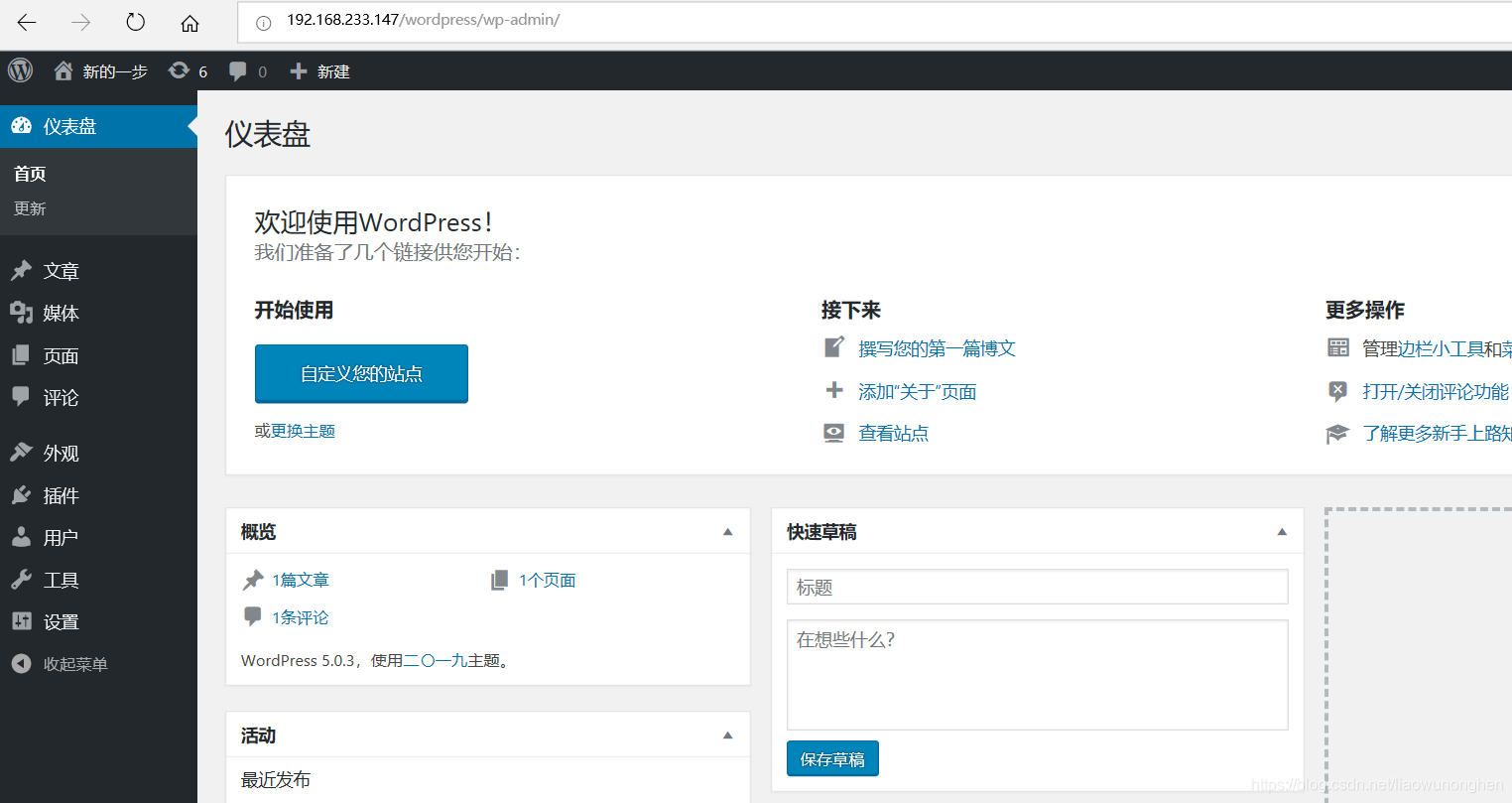Click the site info icon in address bar
Screen dimensions: 1512x803
pyautogui.click(x=263, y=23)
